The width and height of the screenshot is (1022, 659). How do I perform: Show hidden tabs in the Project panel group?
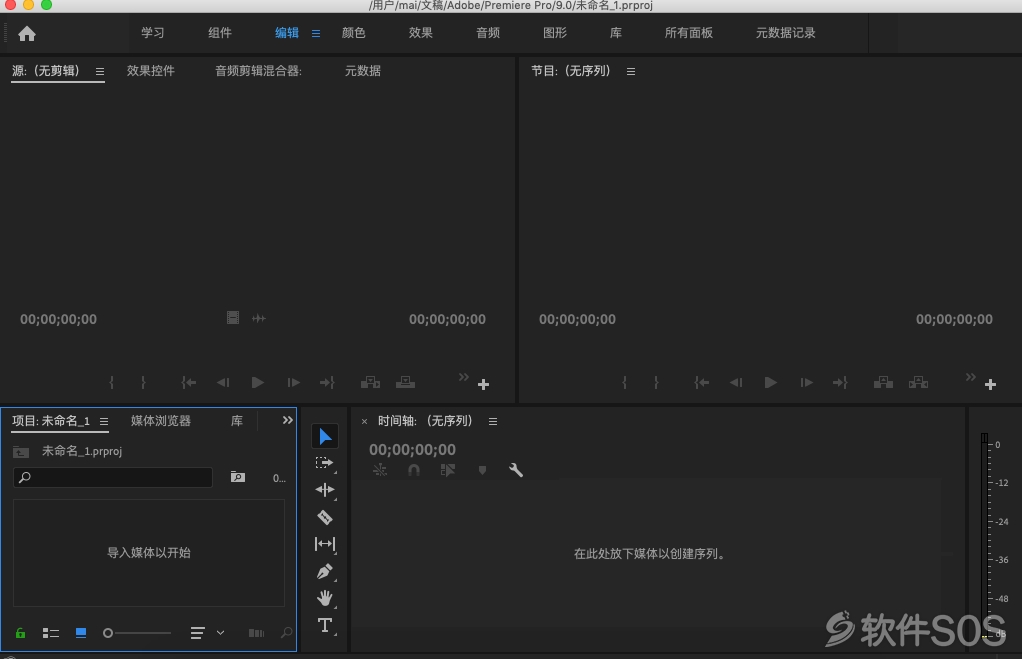tap(287, 420)
